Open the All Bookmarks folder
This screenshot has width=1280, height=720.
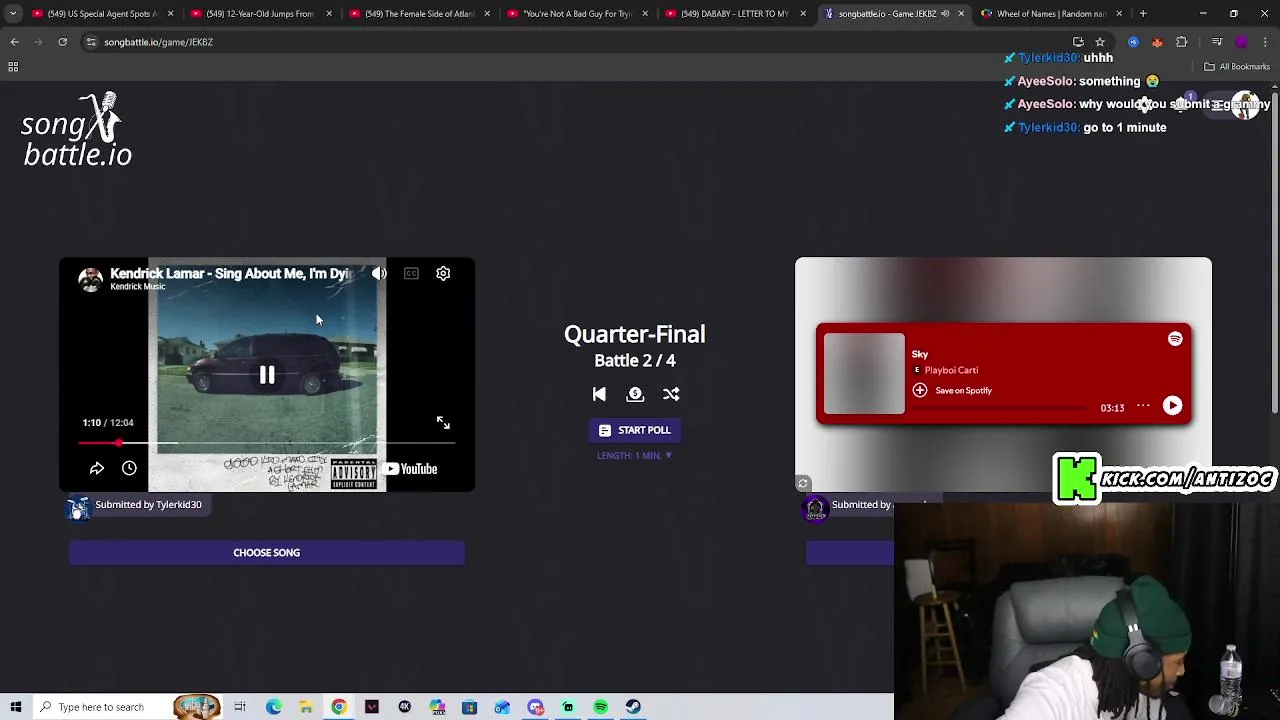(x=1237, y=67)
